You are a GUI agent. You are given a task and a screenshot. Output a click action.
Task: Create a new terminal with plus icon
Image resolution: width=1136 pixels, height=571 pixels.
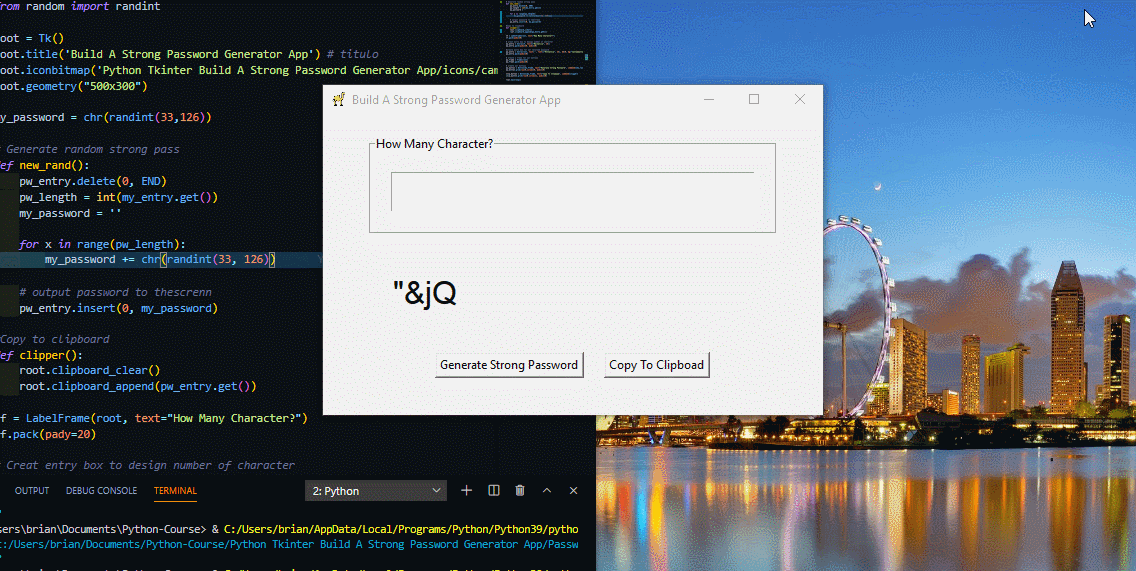tap(467, 491)
